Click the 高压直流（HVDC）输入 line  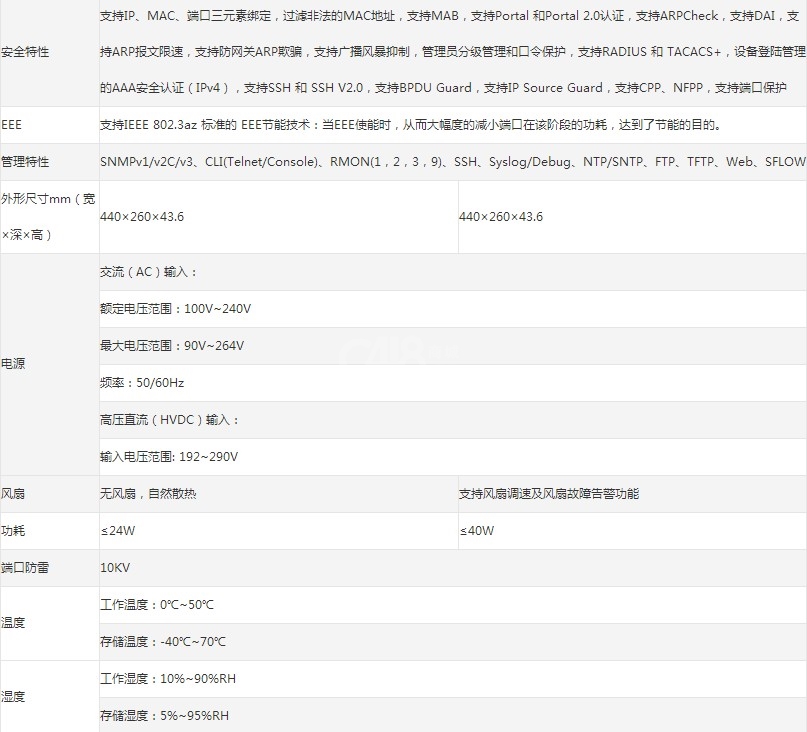point(170,420)
